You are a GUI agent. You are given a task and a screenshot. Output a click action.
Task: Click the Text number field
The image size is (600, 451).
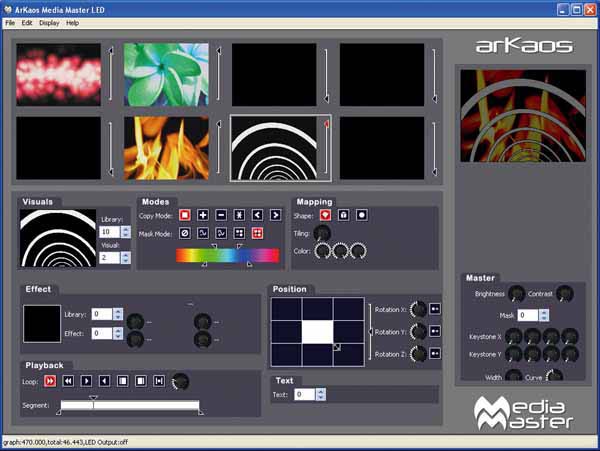click(305, 394)
